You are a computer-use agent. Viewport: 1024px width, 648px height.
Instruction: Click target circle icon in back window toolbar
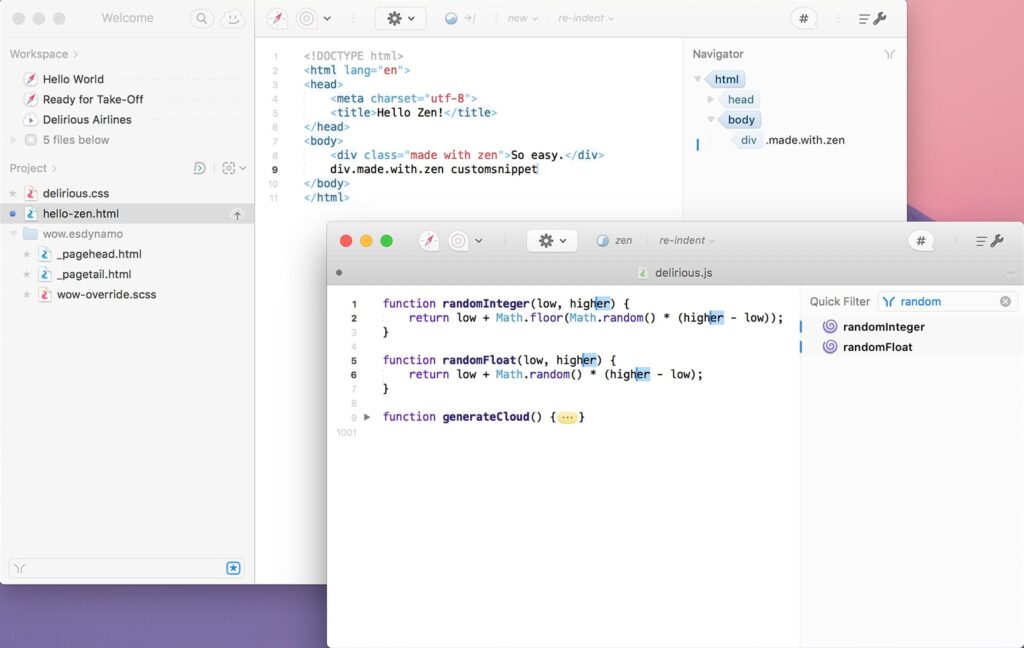click(x=306, y=18)
